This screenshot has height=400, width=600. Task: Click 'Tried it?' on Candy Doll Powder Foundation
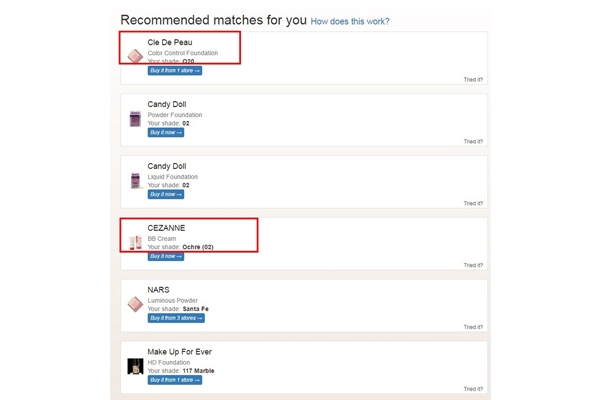click(x=473, y=141)
